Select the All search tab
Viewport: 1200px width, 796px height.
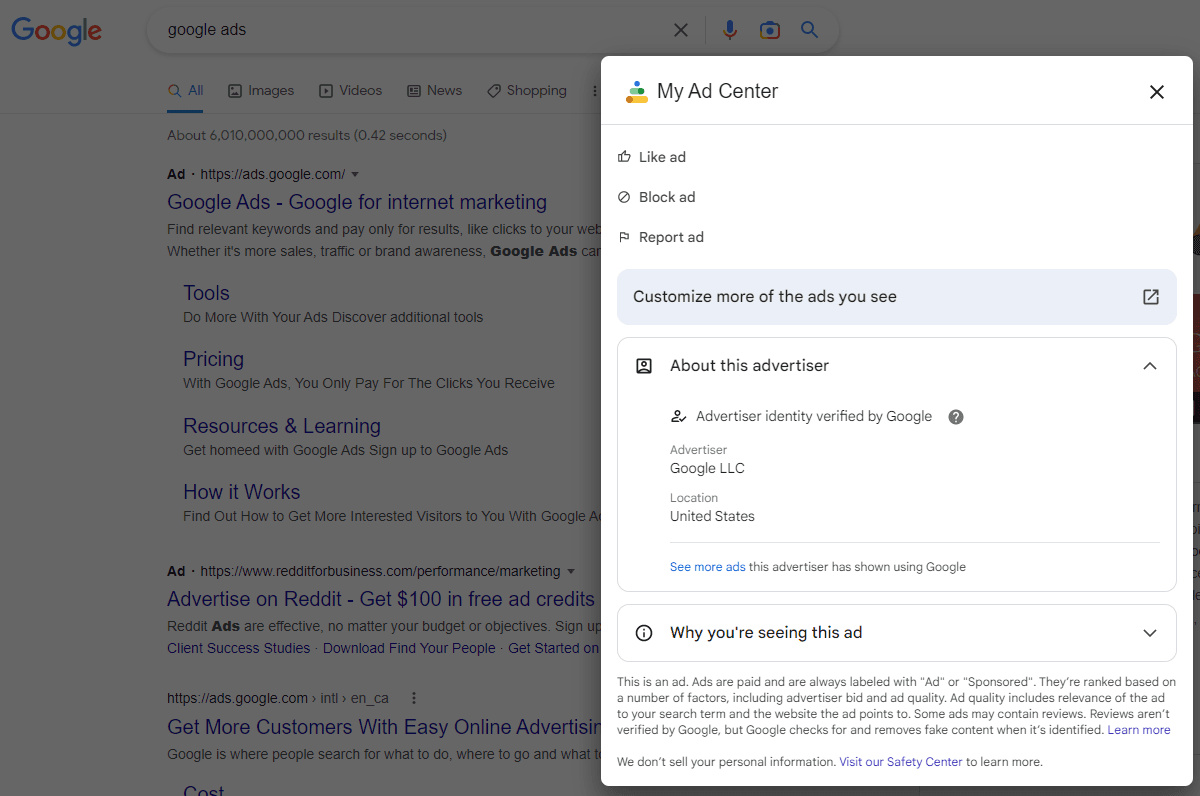186,91
